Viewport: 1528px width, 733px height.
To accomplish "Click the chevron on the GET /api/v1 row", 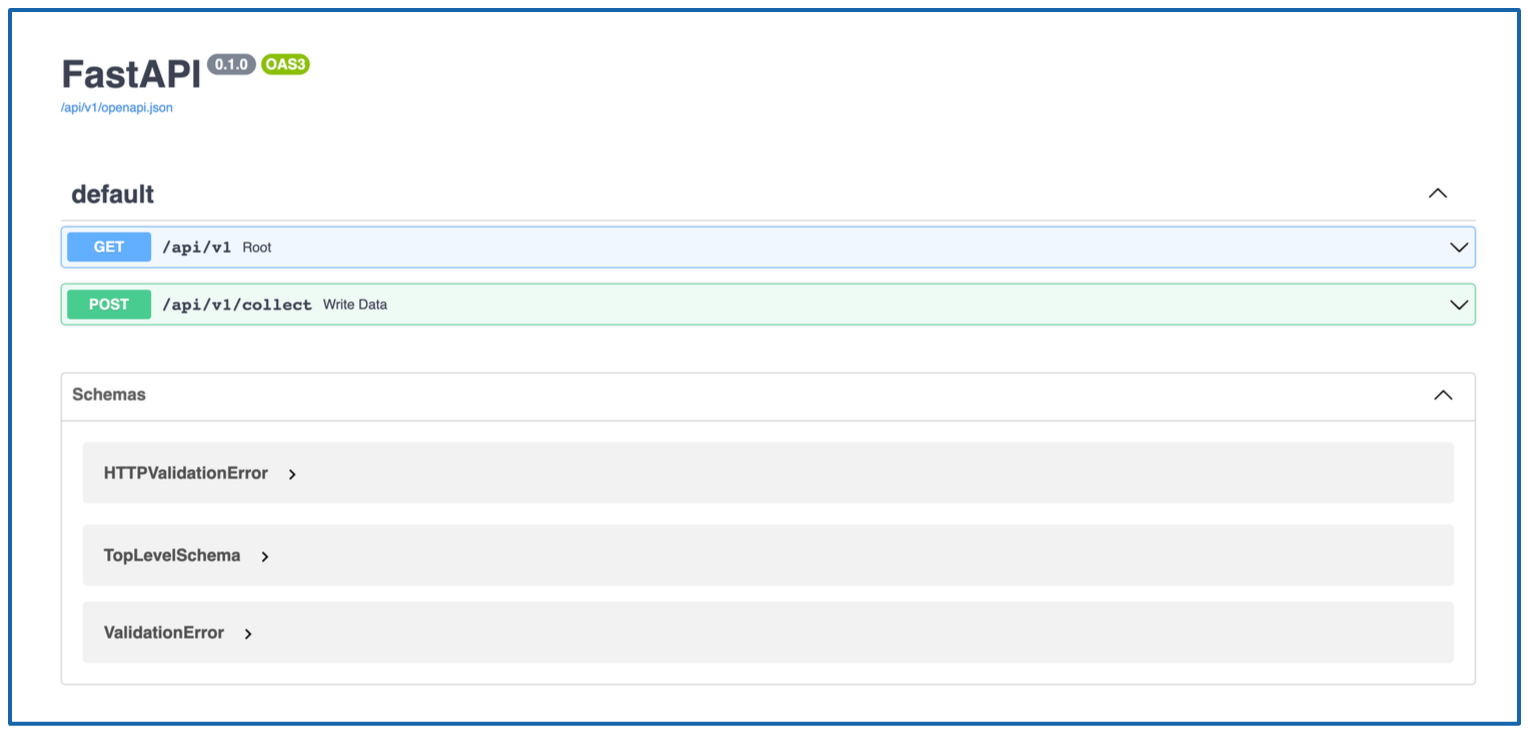I will pos(1459,247).
